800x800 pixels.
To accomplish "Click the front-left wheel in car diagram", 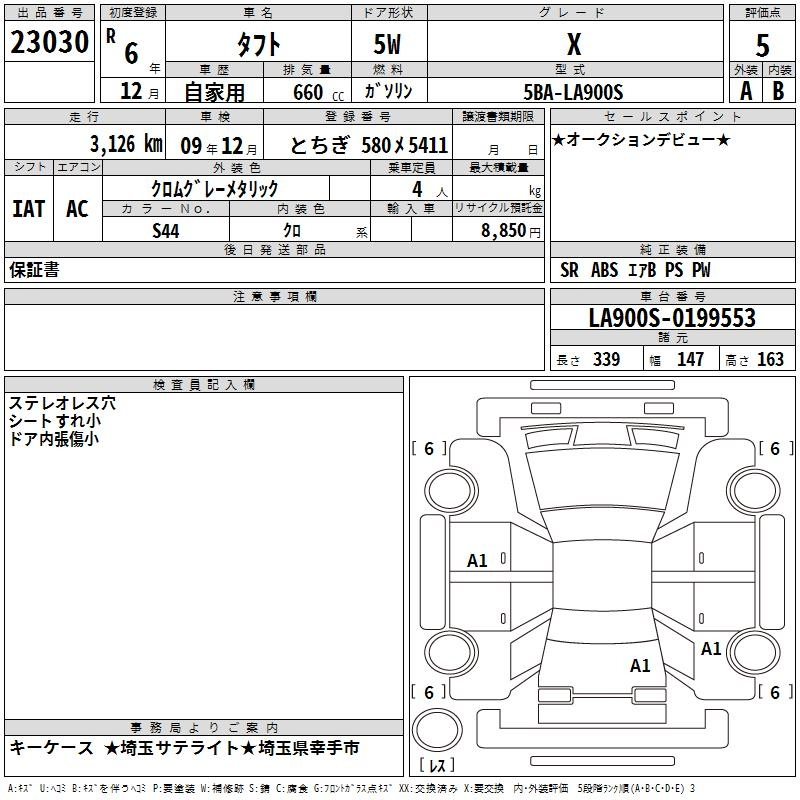I will (x=451, y=492).
